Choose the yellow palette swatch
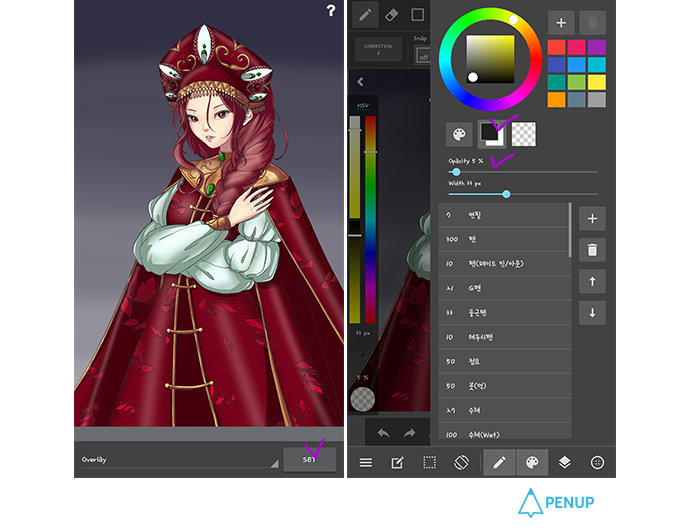Image resolution: width=690 pixels, height=528 pixels. tap(597, 82)
